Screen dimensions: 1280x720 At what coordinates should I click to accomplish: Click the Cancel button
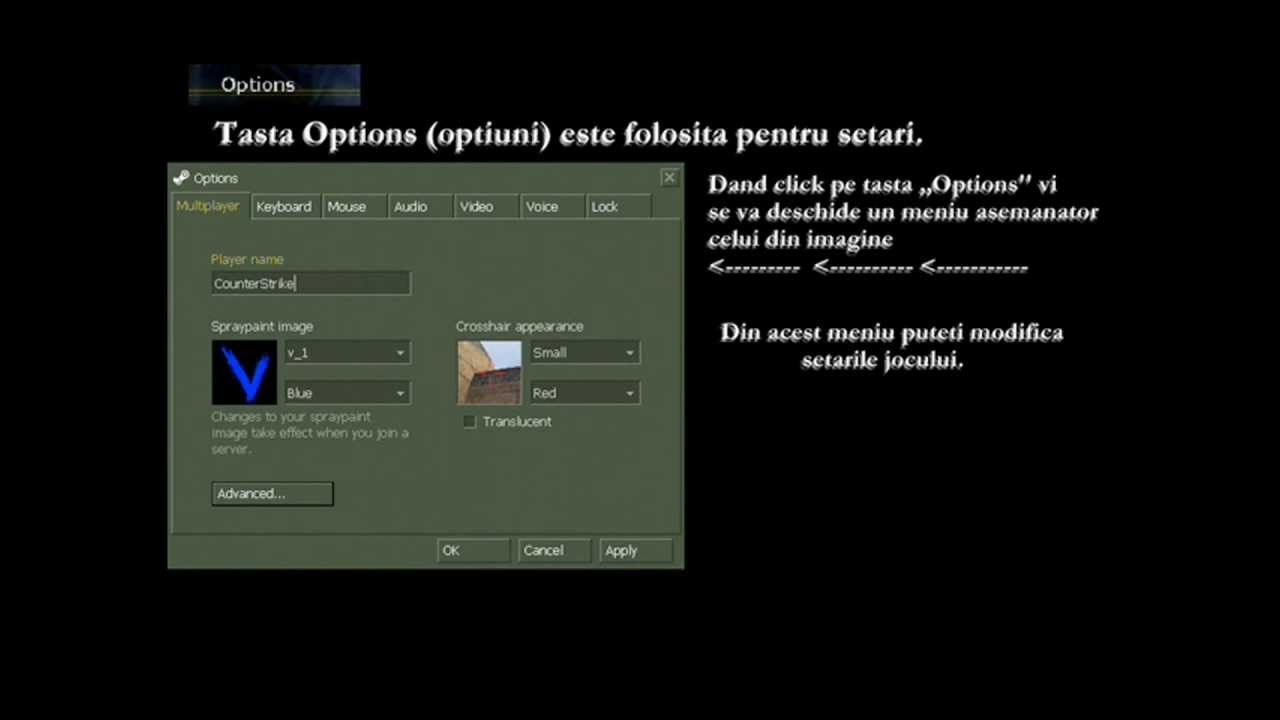click(554, 550)
